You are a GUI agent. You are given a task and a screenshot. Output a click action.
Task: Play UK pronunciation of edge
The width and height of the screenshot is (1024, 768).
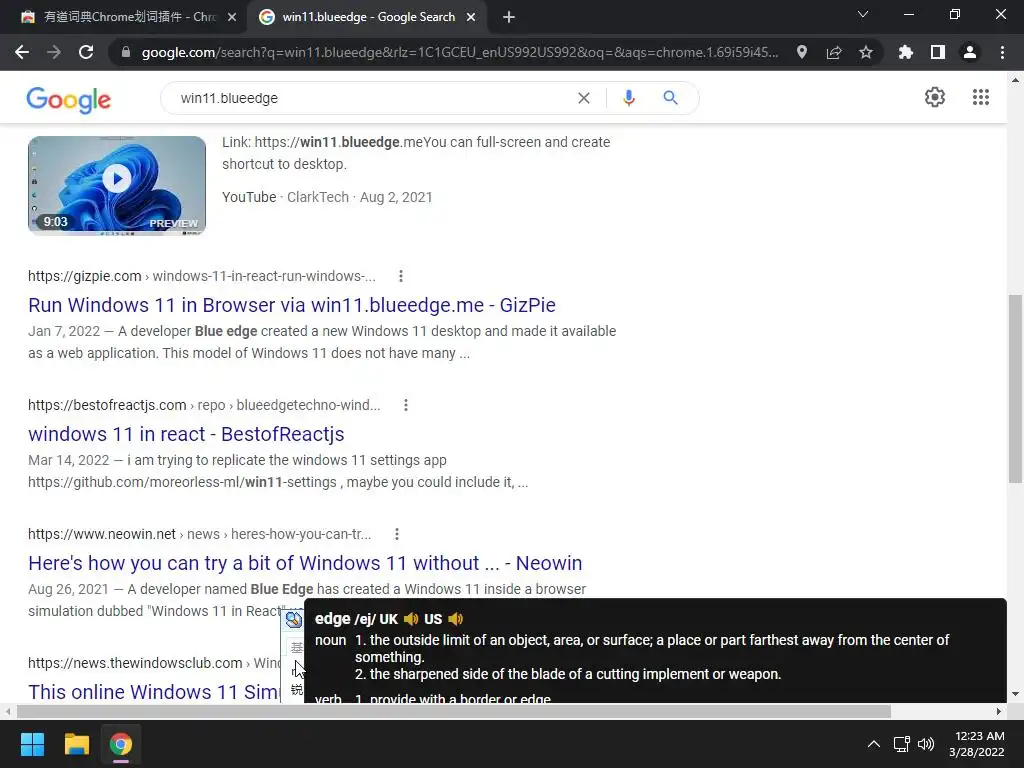[x=411, y=618]
